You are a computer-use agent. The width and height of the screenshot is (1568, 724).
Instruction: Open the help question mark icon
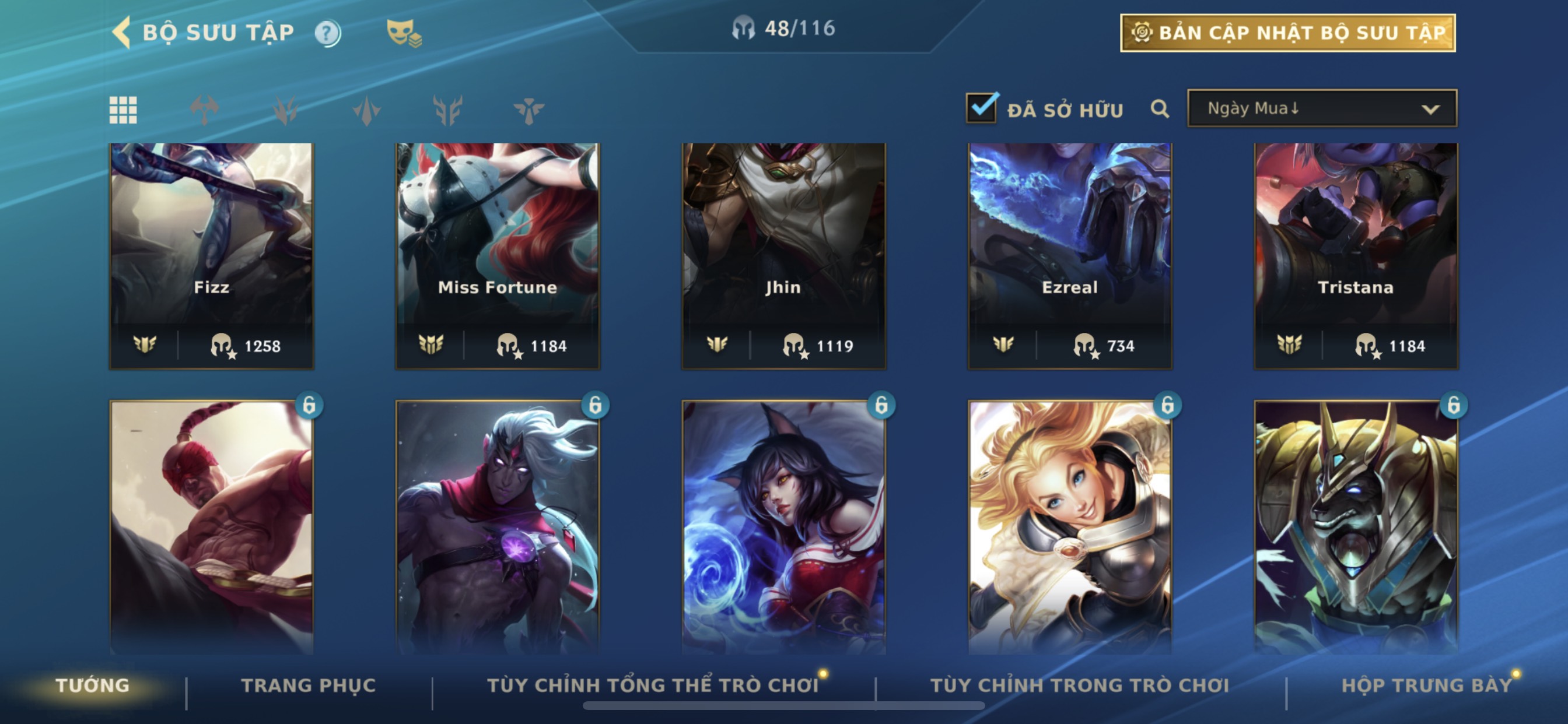(327, 33)
